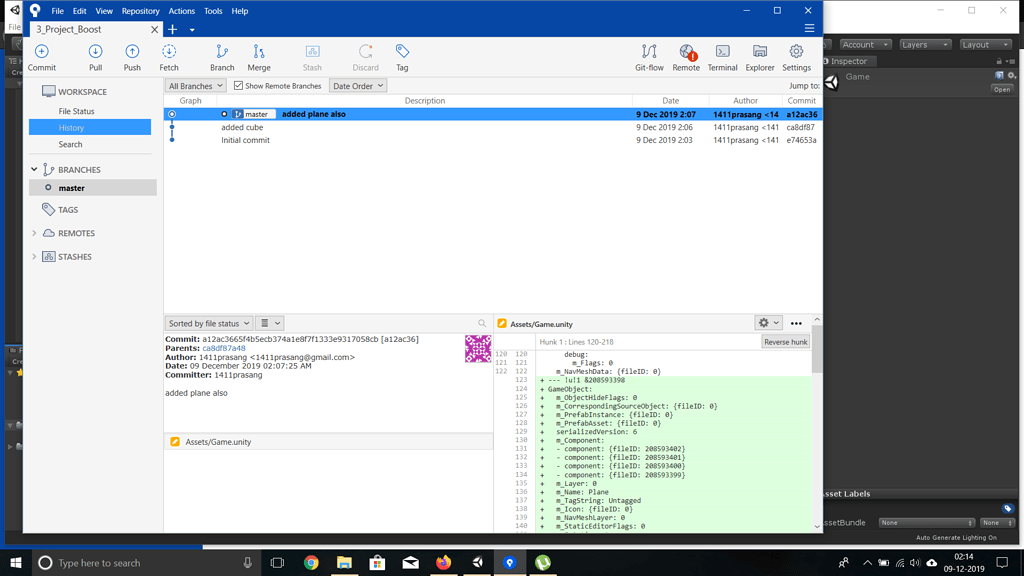Click the Pull toolbar icon

[x=95, y=57]
